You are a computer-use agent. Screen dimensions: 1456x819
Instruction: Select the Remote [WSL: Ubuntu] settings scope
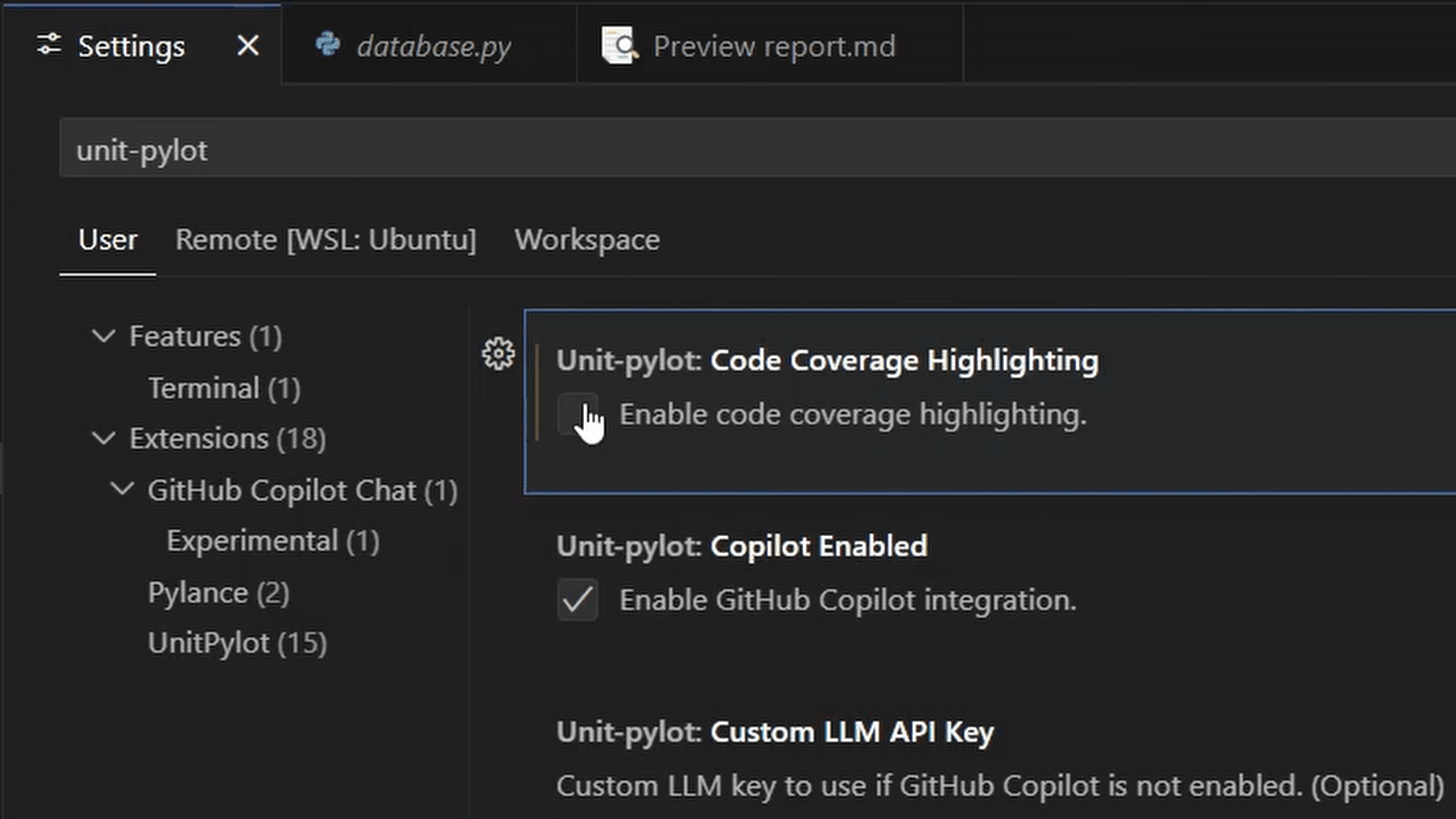tap(325, 240)
